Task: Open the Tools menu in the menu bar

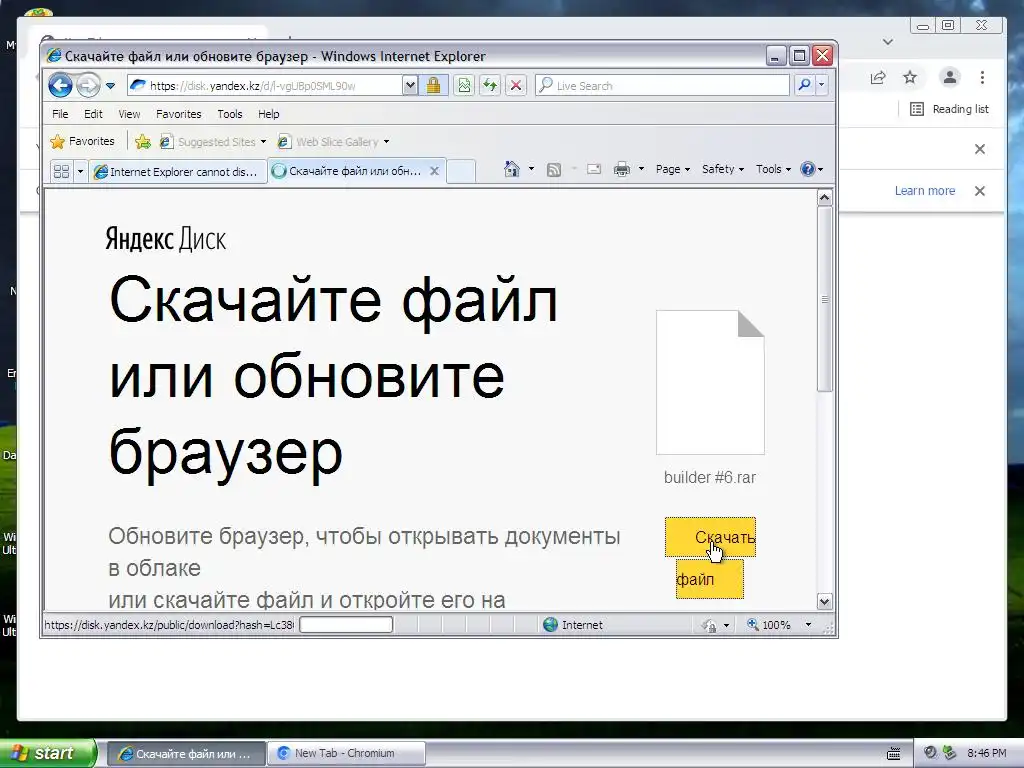Action: [x=229, y=114]
